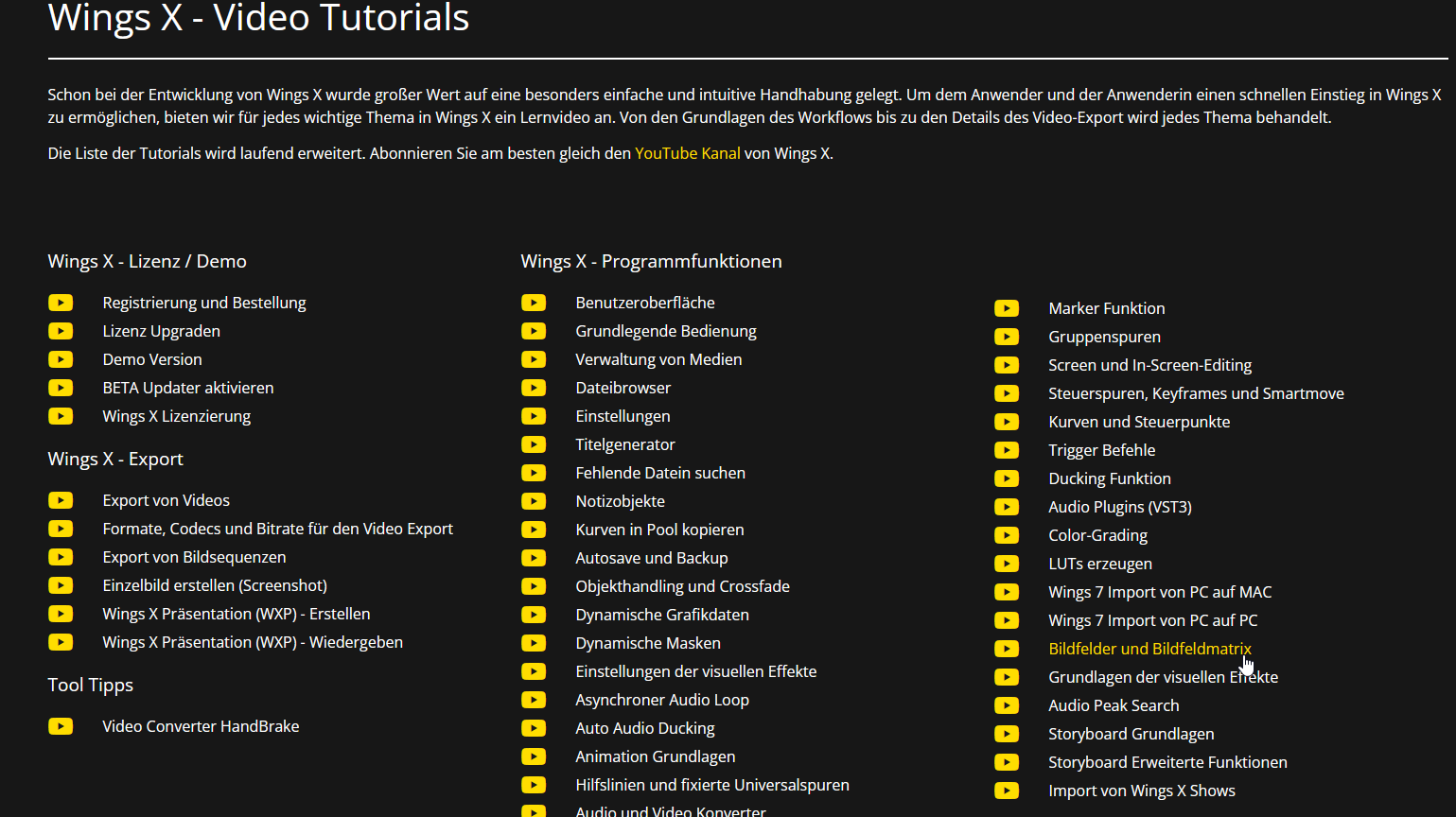Open Wings X Präsentation (WXP) - Wiedergeben tutorial
Image resolution: width=1456 pixels, height=817 pixels.
point(253,642)
